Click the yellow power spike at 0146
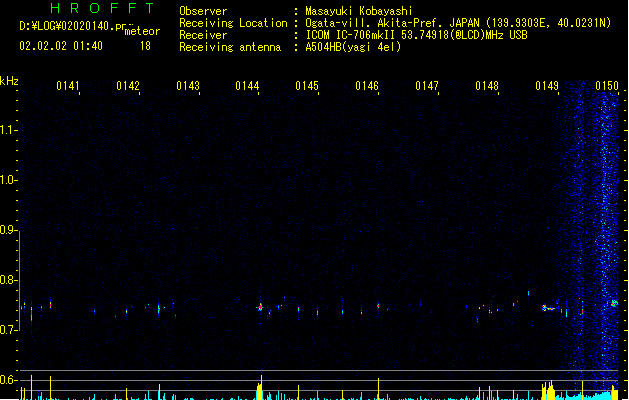Screen dimensions: 629x400 point(378,388)
